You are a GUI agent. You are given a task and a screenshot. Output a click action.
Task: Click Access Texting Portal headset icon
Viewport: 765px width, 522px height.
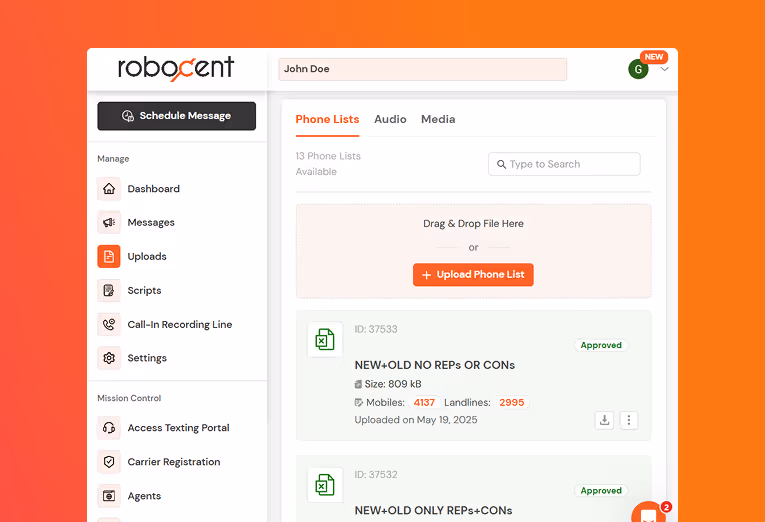coord(109,428)
